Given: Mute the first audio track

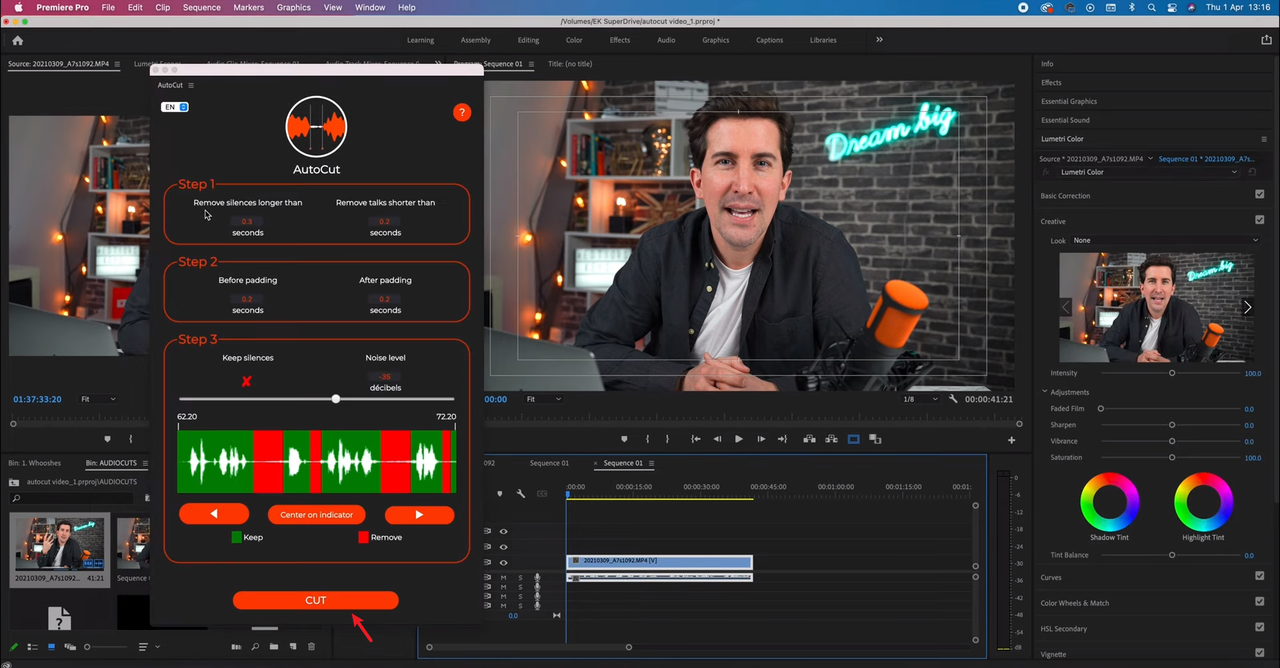Looking at the screenshot, I should 504,578.
